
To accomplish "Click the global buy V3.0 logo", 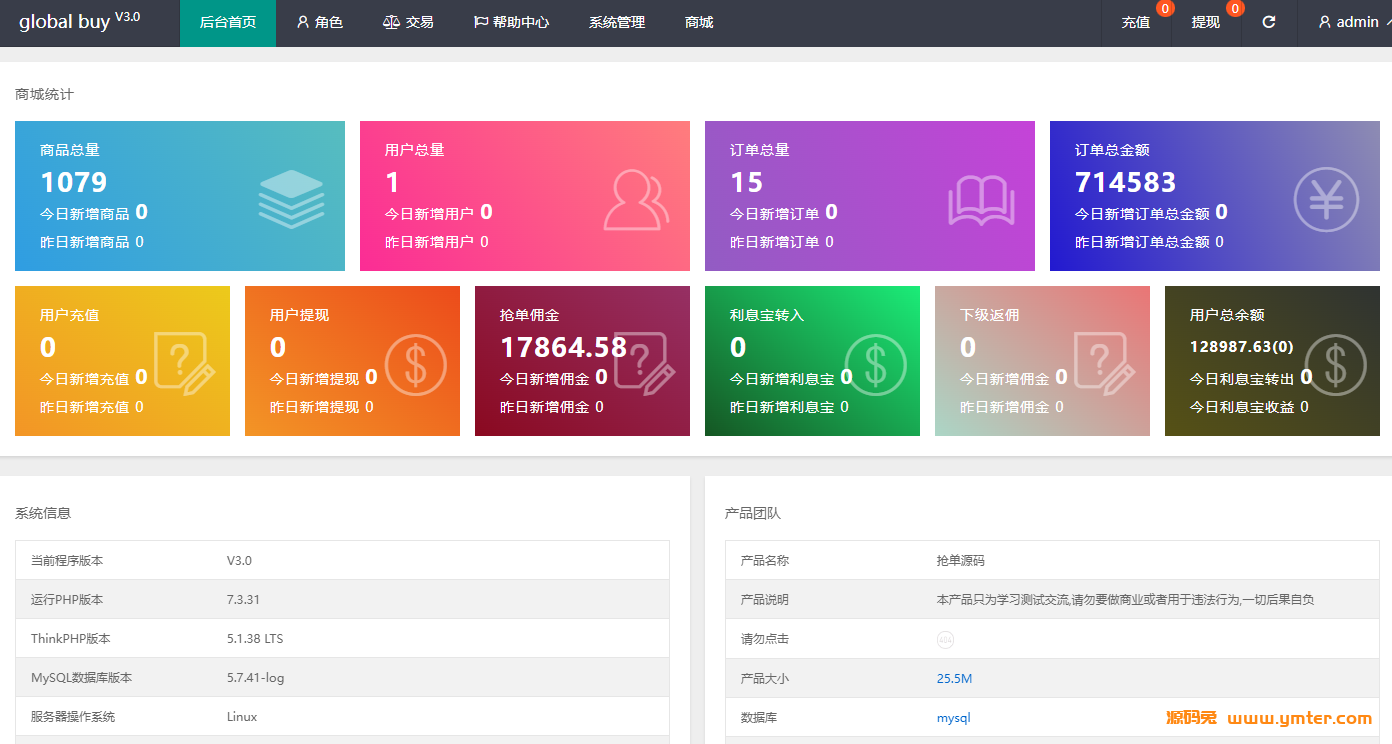I will click(x=80, y=21).
